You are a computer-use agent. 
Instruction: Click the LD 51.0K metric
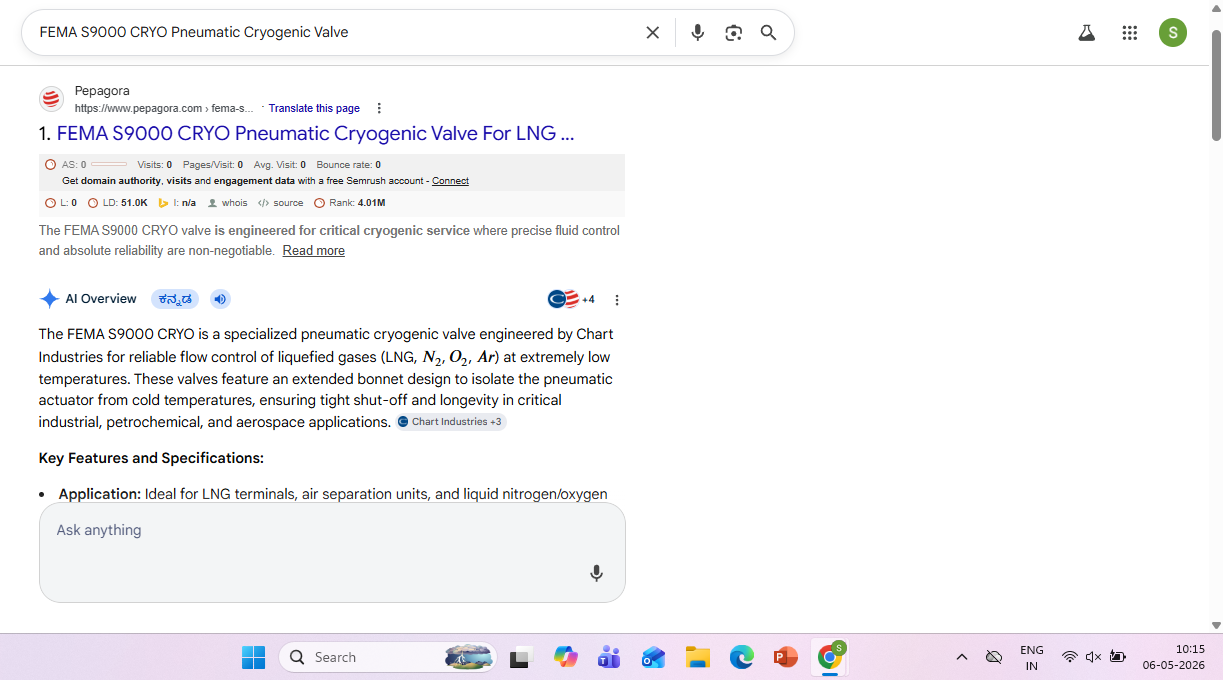point(118,203)
